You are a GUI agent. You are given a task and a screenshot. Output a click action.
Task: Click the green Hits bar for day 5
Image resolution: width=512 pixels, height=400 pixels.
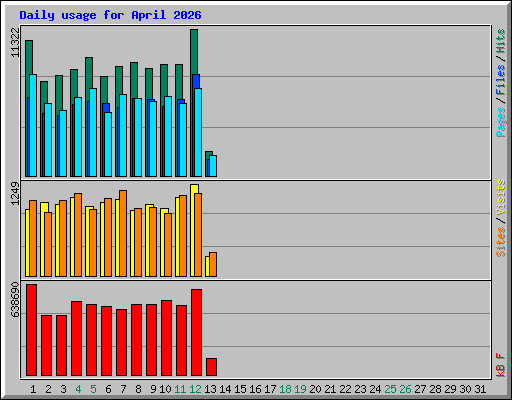(x=89, y=73)
